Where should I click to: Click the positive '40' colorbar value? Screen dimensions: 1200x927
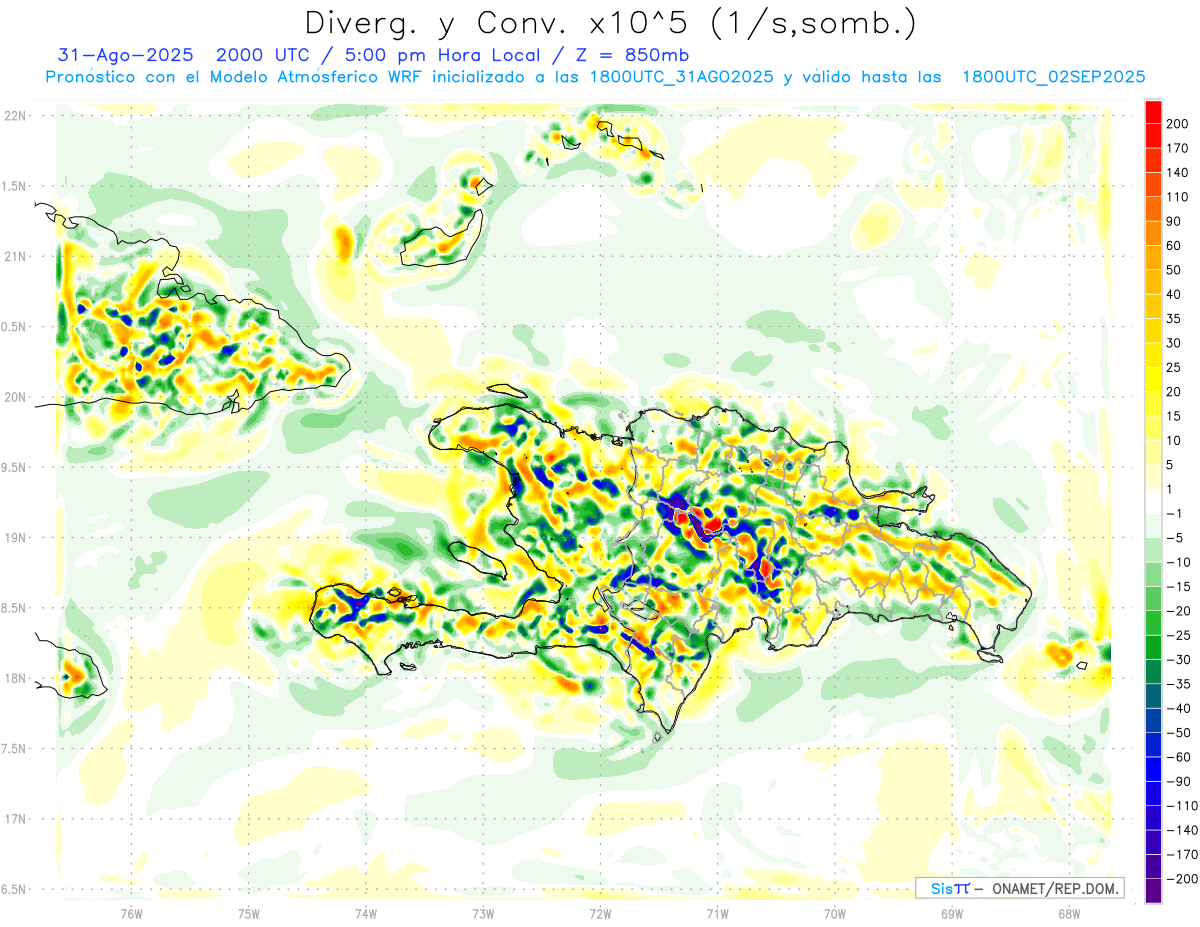click(x=1174, y=294)
